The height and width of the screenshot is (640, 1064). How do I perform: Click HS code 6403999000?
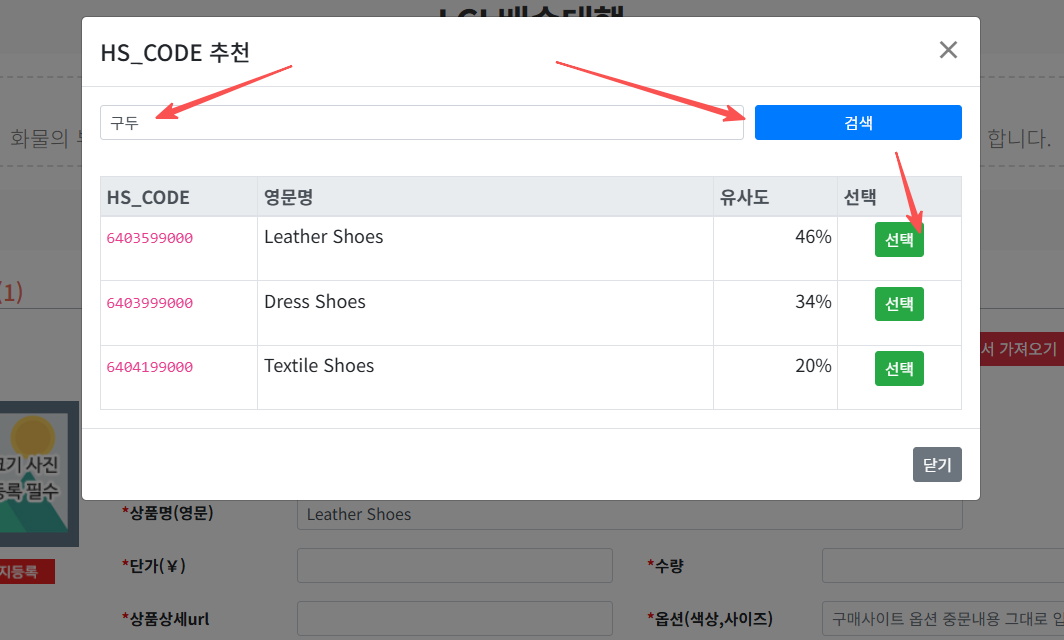coord(150,303)
